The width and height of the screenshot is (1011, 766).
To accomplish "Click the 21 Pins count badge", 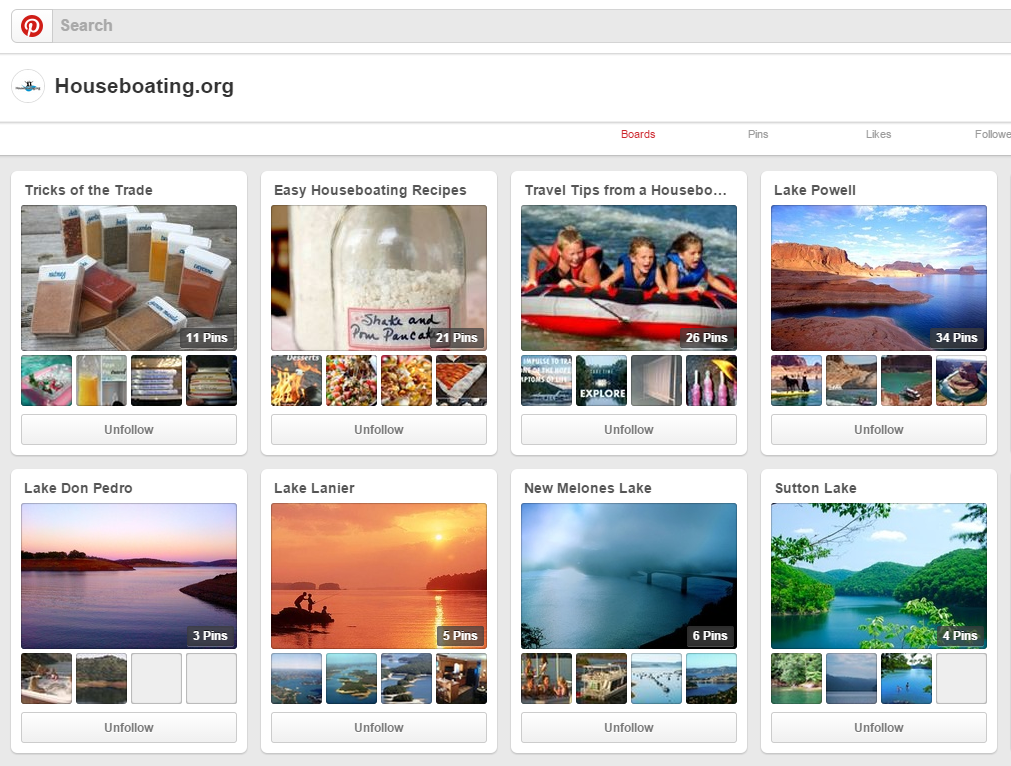I will point(456,337).
